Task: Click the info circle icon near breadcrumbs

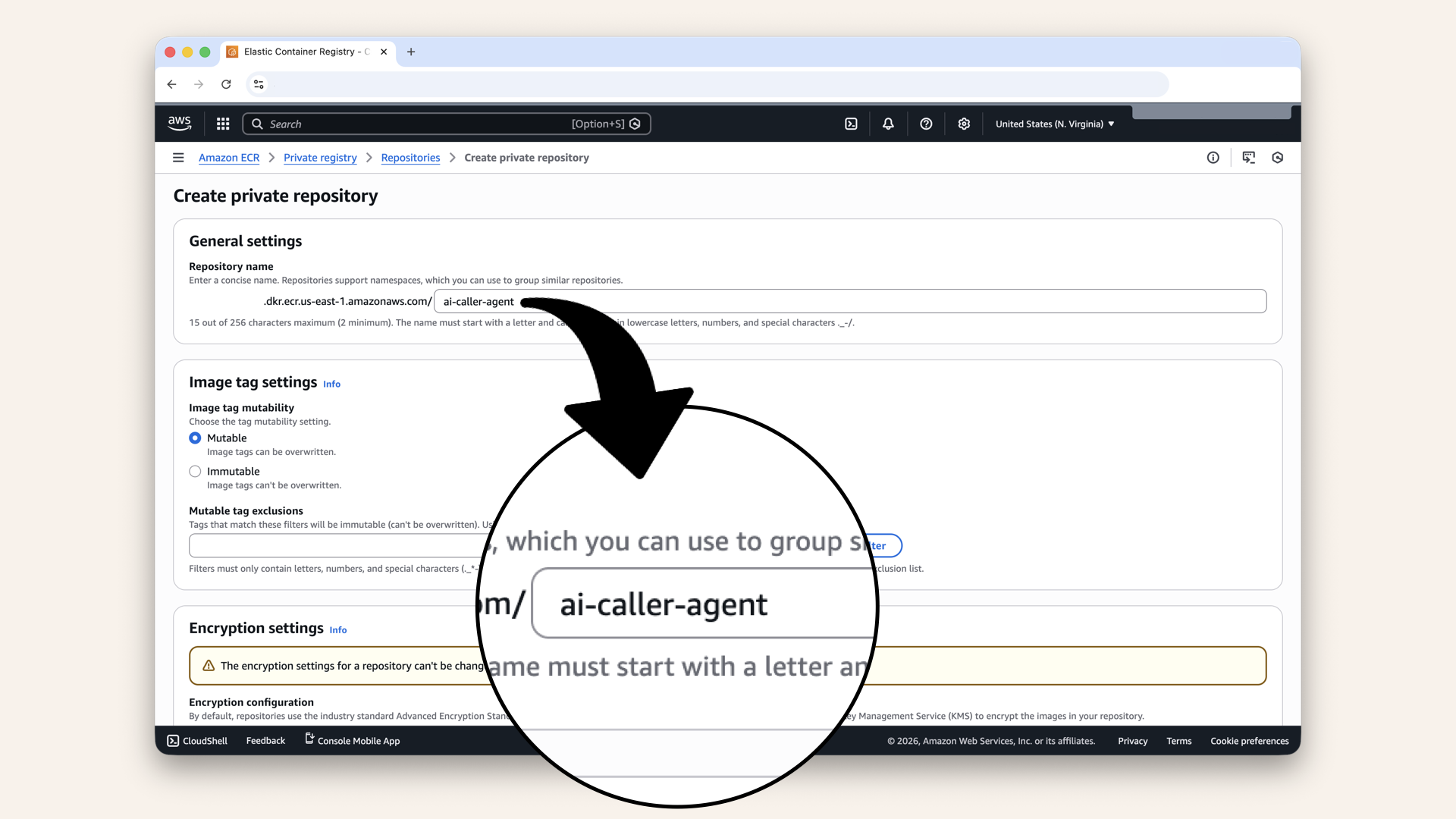Action: (x=1213, y=158)
